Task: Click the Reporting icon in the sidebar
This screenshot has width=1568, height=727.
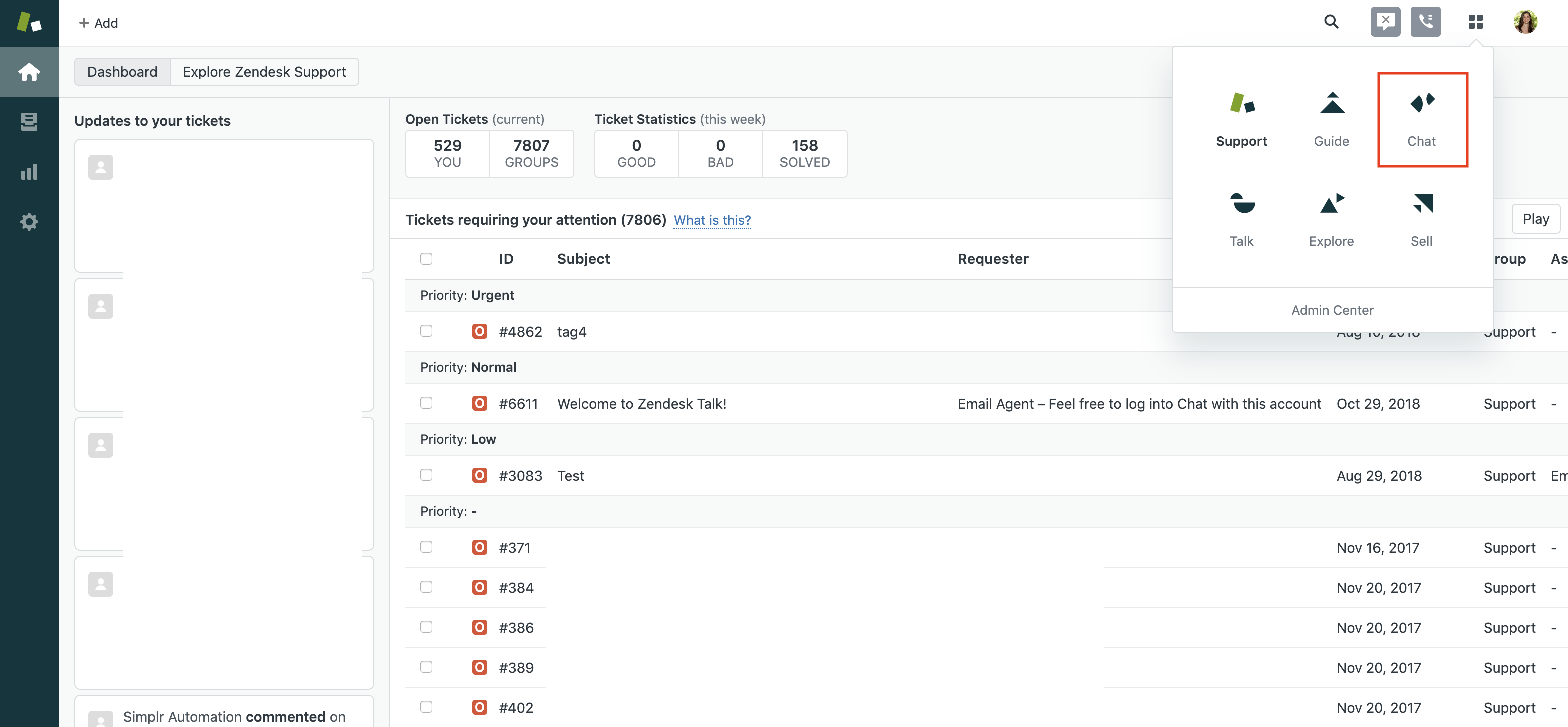Action: (x=29, y=172)
